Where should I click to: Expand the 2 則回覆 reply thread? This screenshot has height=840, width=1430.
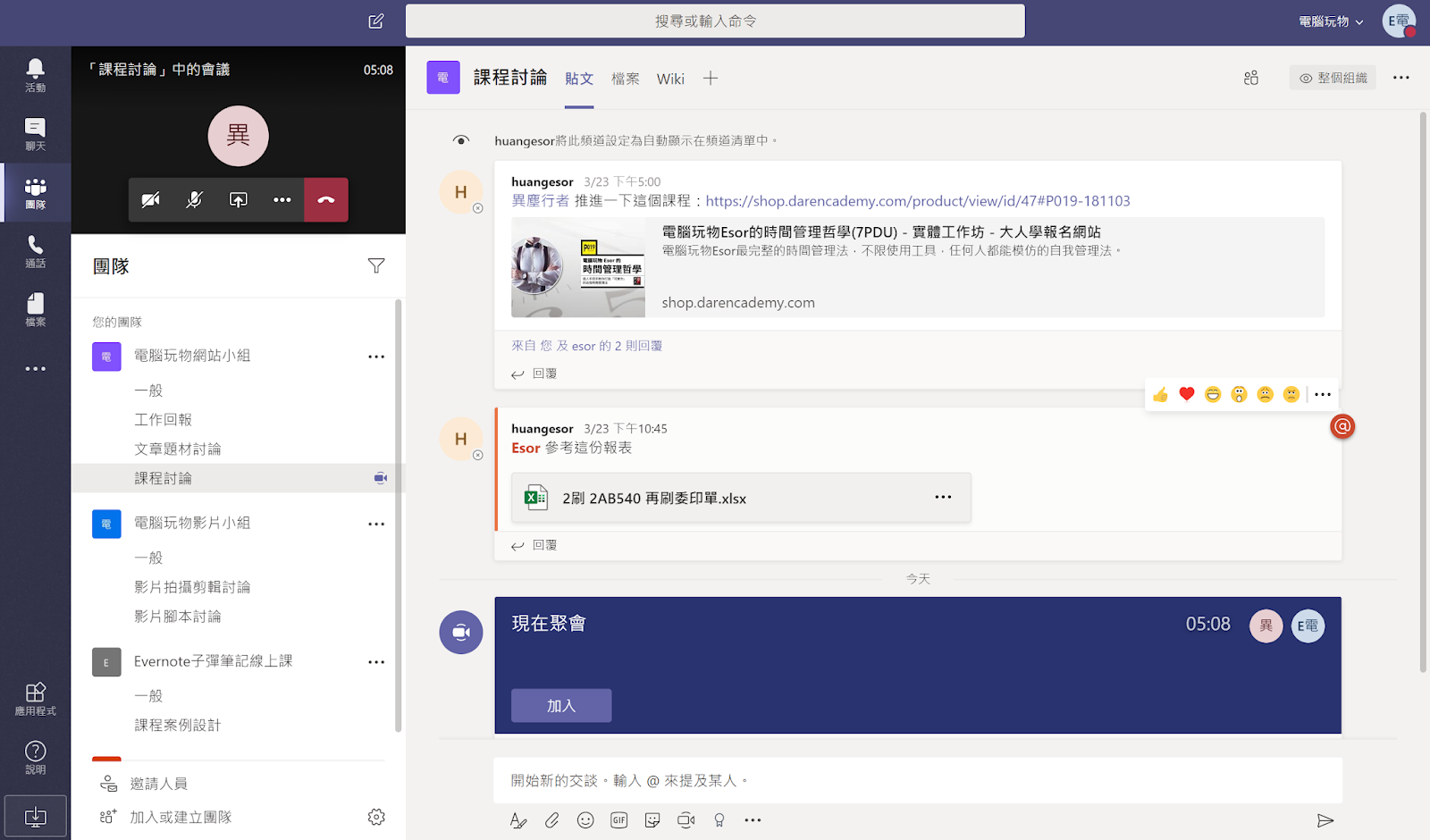pyautogui.click(x=586, y=346)
